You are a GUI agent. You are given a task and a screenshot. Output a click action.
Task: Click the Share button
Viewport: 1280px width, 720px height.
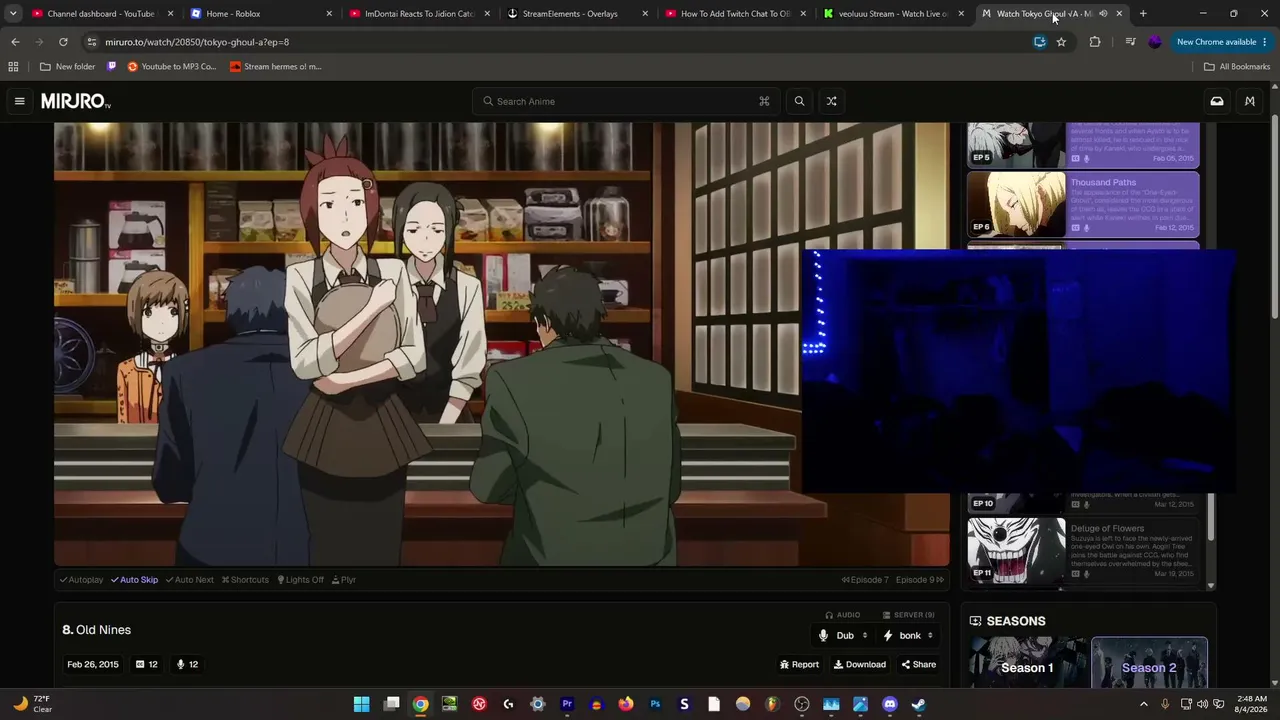coord(919,664)
